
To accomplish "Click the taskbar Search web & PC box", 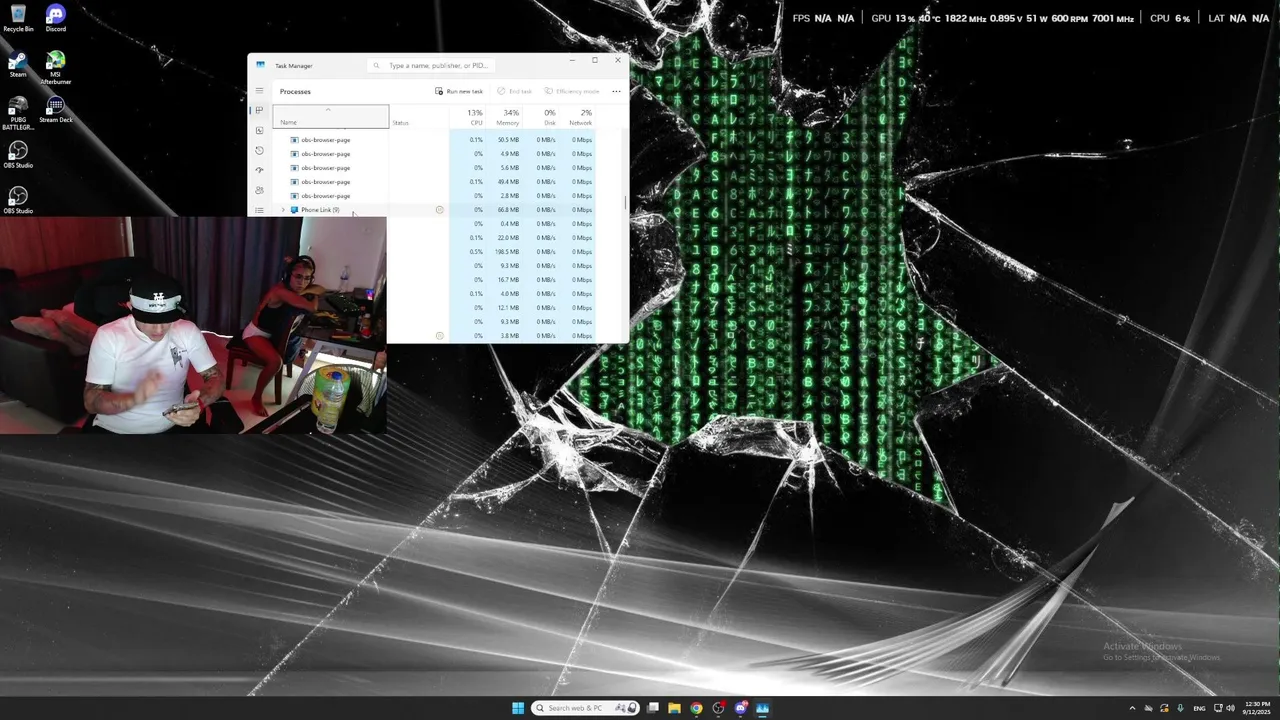I will (x=586, y=708).
